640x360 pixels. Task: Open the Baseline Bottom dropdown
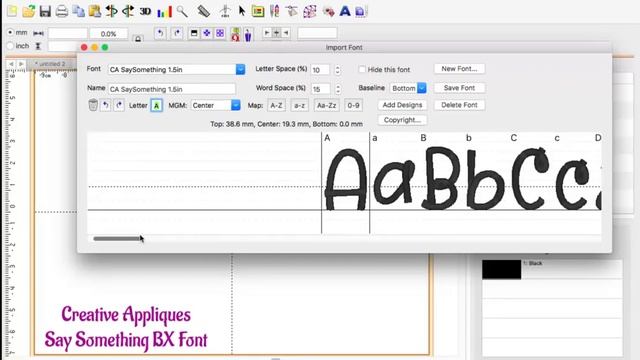408,88
